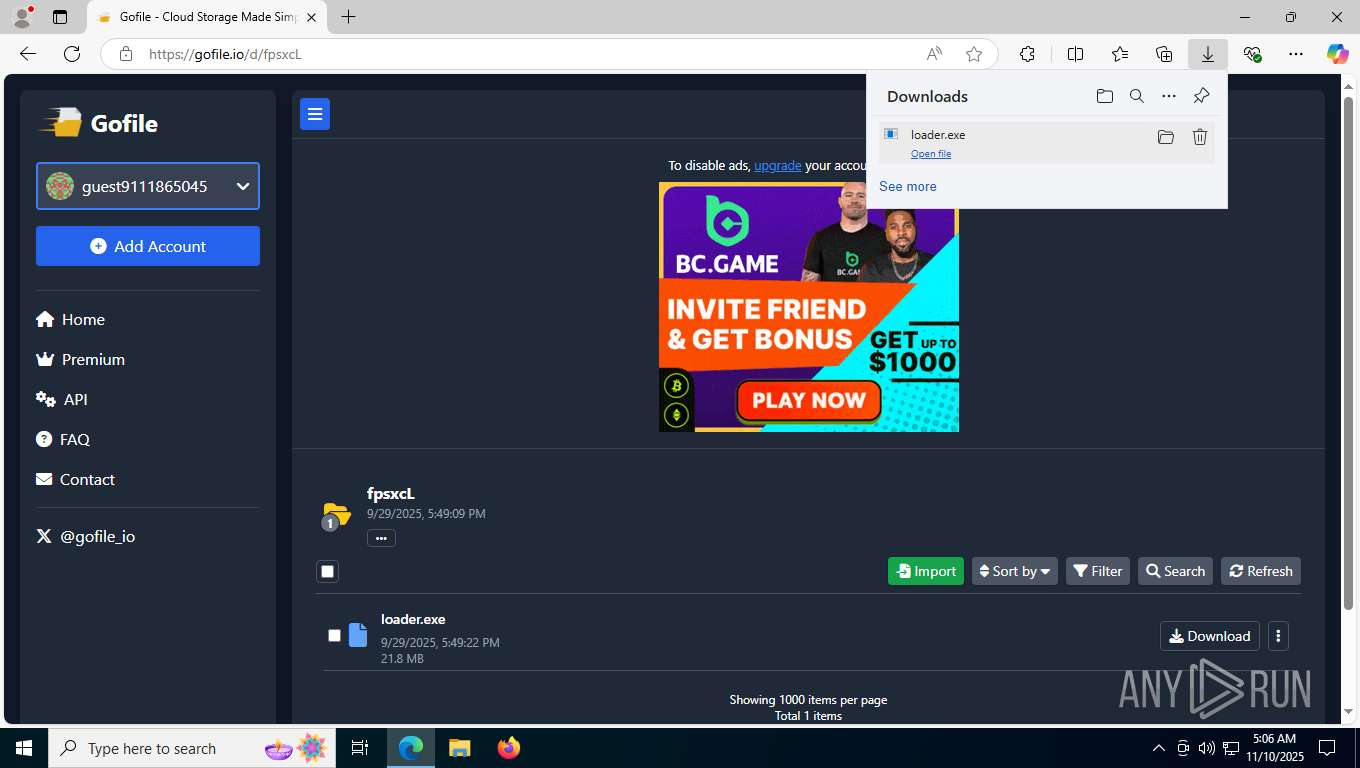Viewport: 1360px width, 768px height.
Task: Click the browser Back arrow
Action: point(28,54)
